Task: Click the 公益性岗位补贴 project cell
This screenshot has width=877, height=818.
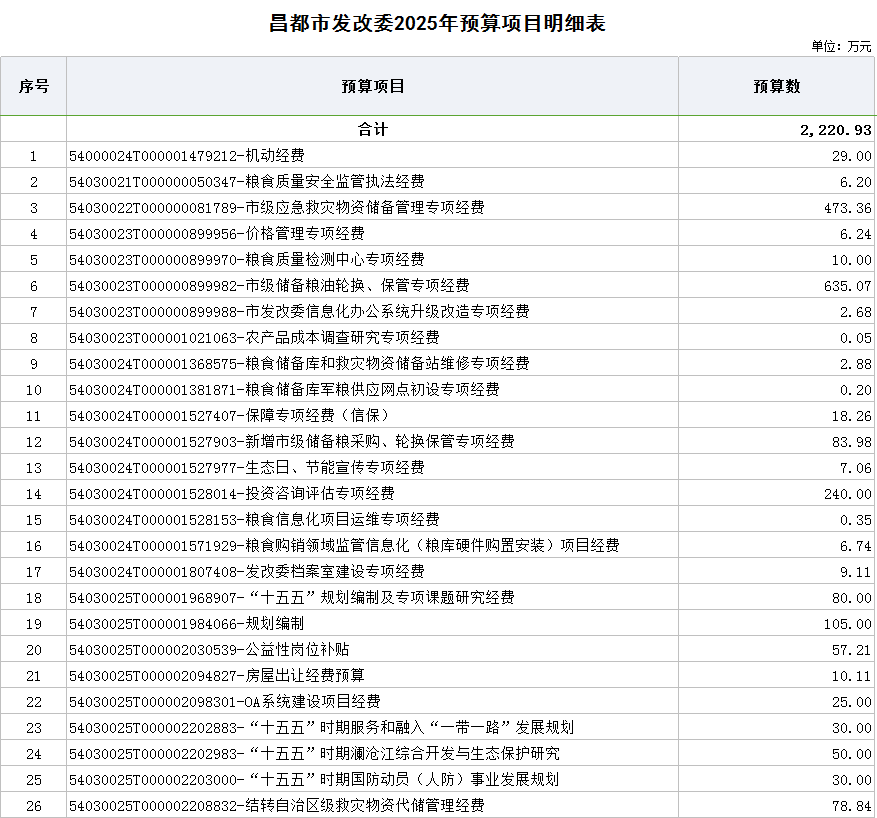Action: [209, 650]
